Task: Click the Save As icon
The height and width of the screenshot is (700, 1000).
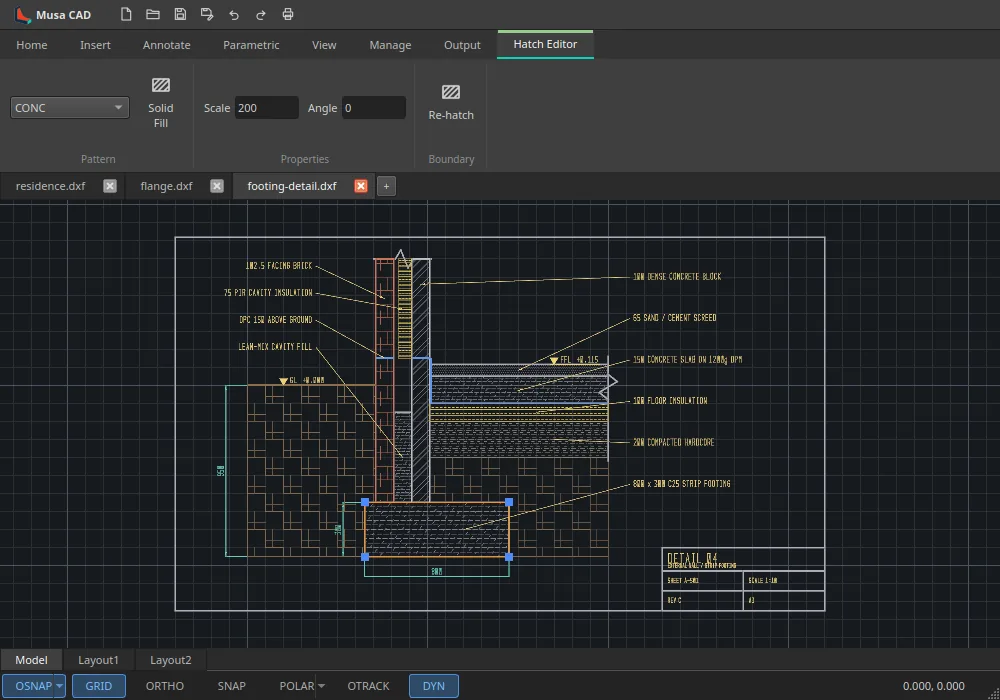Action: (x=207, y=14)
